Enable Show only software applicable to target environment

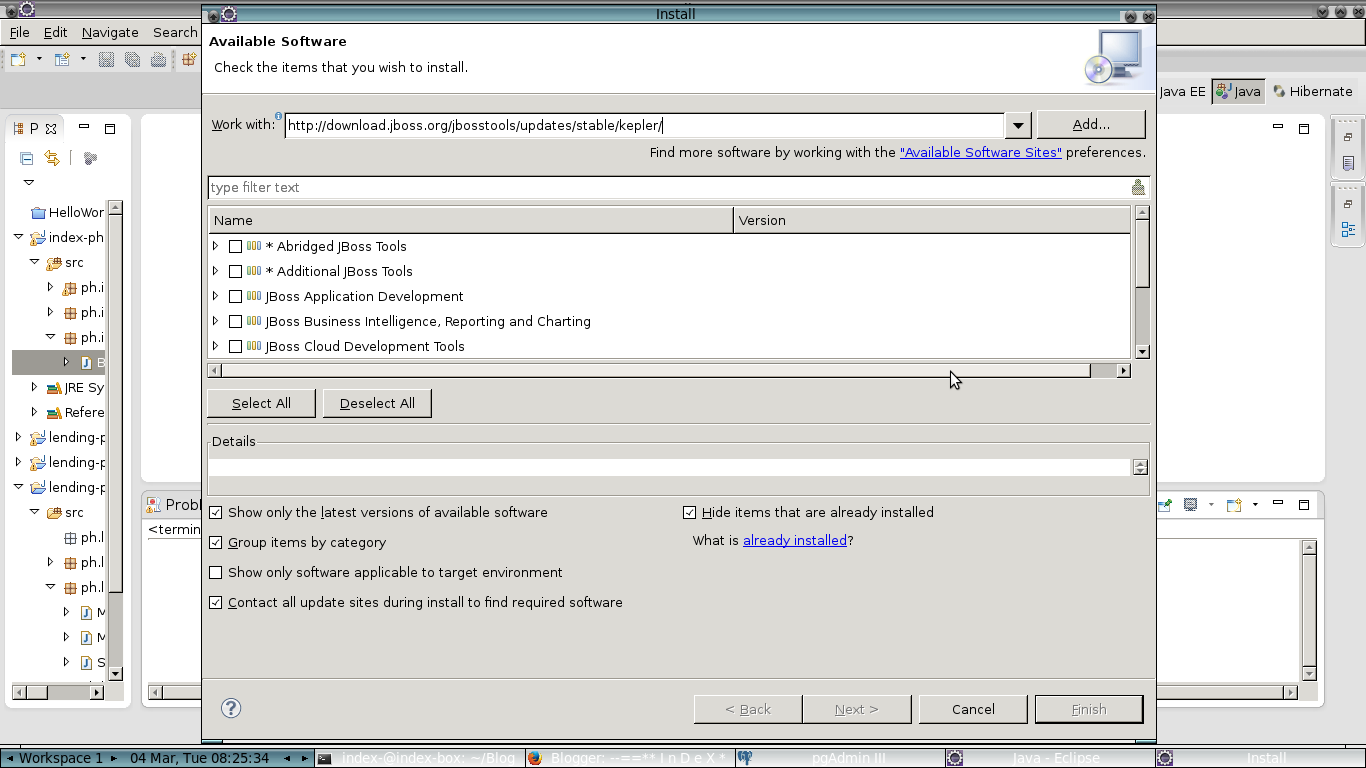(x=215, y=572)
